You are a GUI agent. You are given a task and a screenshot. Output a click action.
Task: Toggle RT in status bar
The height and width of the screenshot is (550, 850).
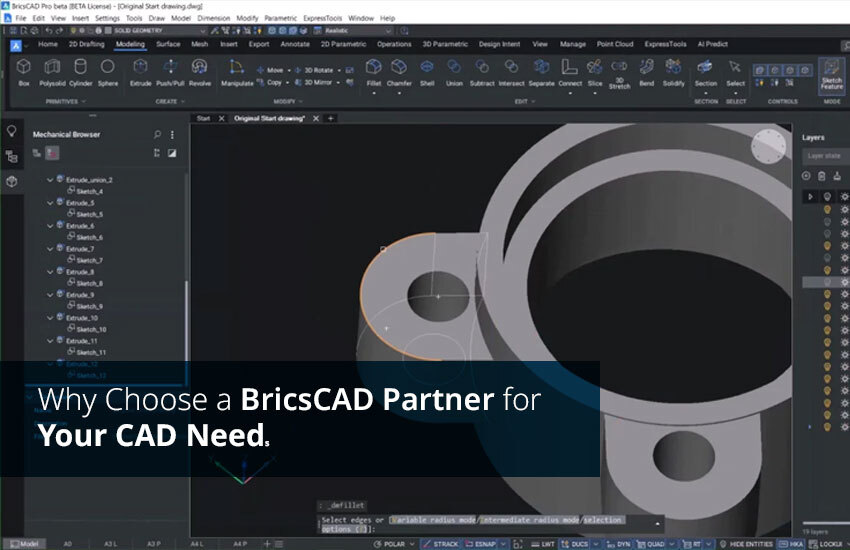click(692, 544)
